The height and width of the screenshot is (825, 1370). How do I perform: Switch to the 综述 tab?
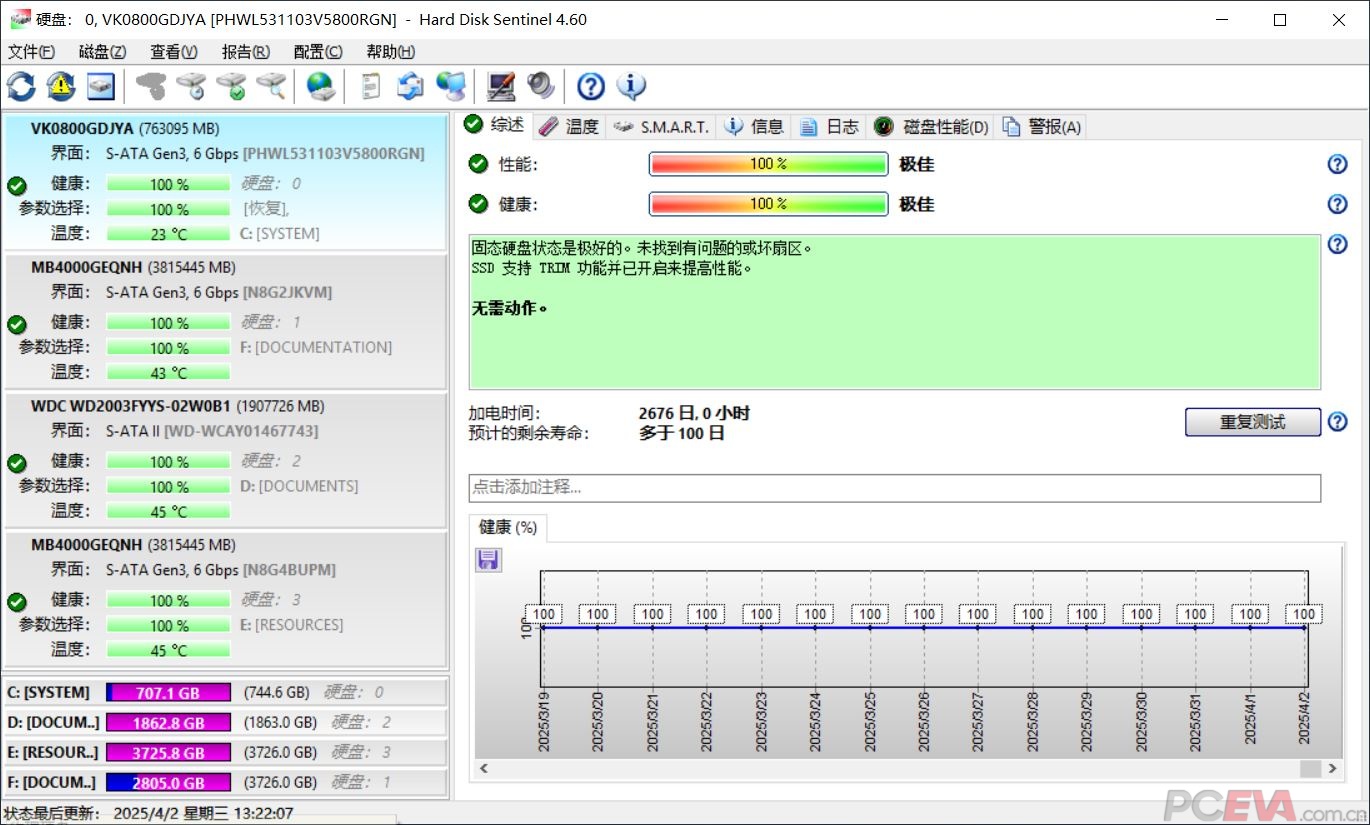[x=495, y=125]
